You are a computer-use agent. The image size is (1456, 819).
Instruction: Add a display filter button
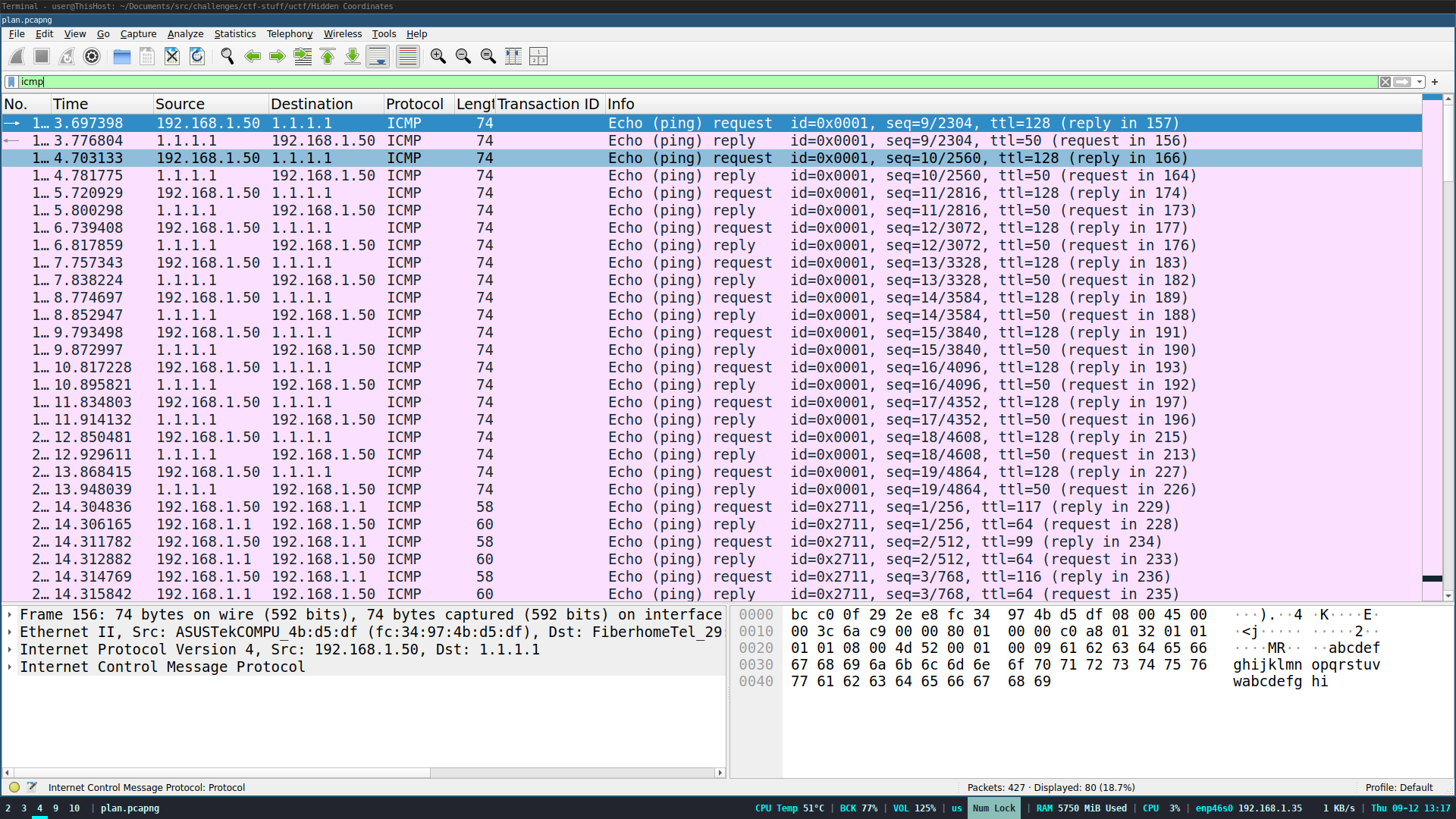(1435, 82)
